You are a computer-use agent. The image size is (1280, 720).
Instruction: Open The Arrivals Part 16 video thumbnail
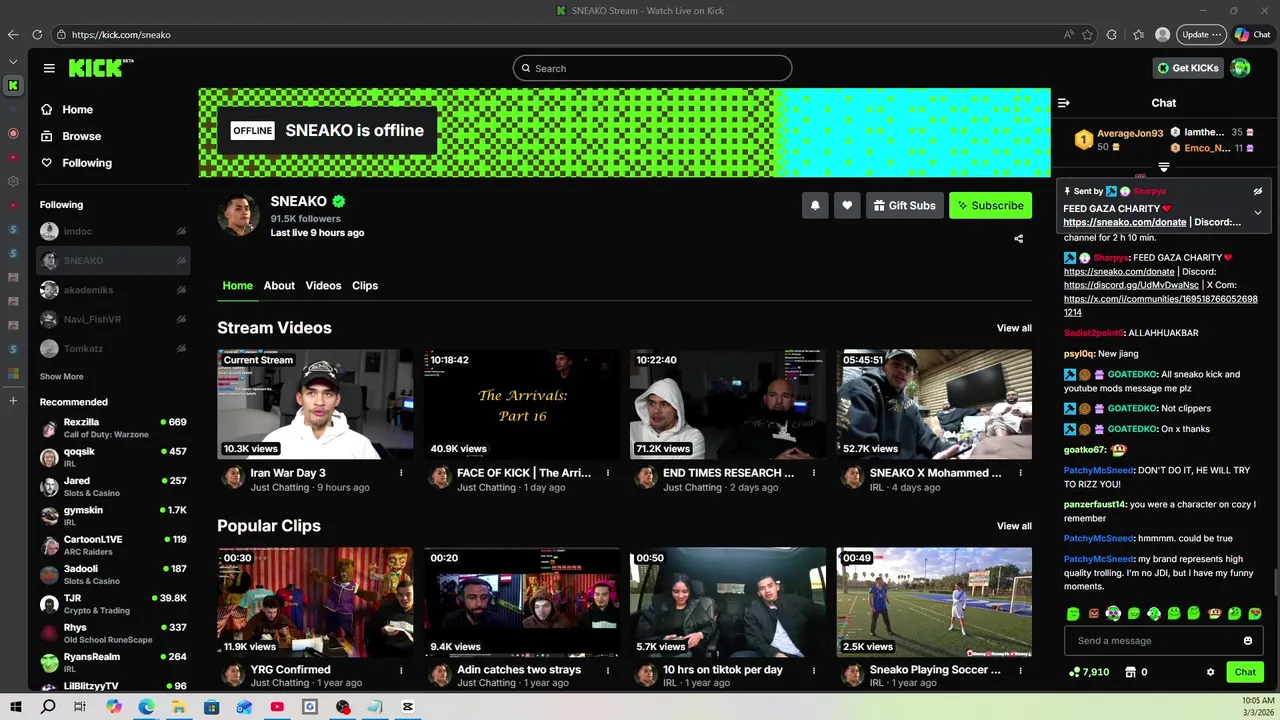521,404
